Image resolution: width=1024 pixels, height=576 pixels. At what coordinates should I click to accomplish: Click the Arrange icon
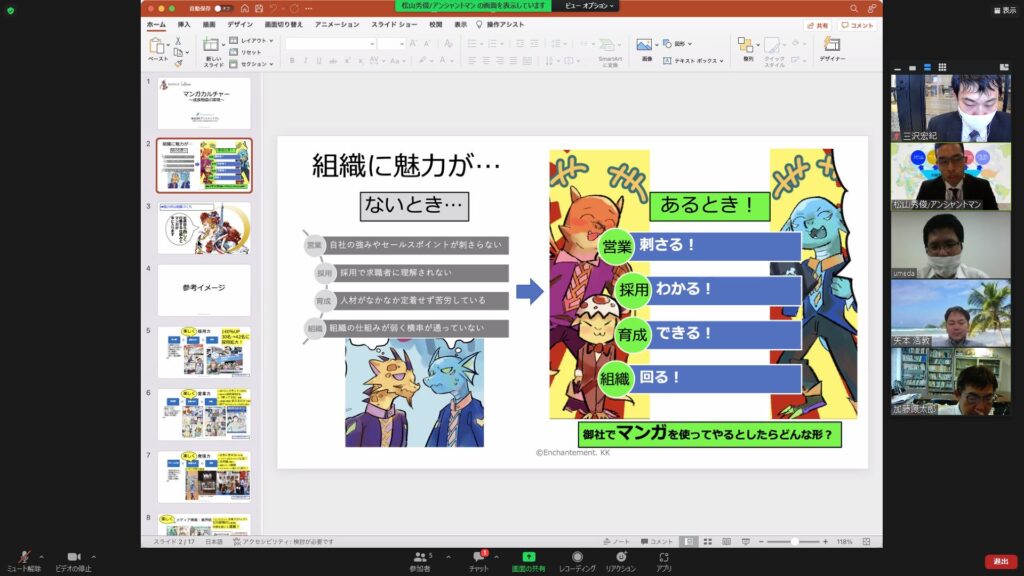(745, 44)
